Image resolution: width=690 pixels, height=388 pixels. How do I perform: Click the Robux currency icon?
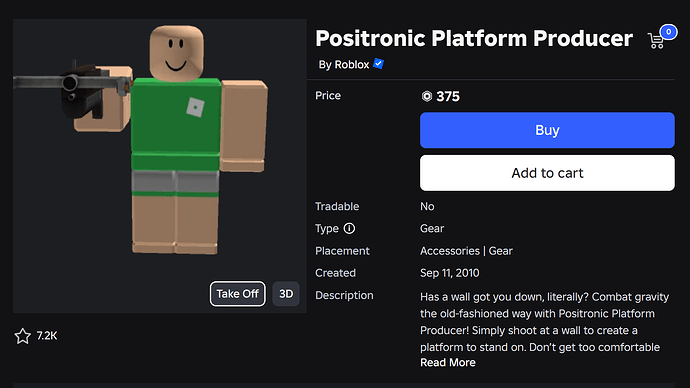pos(426,96)
